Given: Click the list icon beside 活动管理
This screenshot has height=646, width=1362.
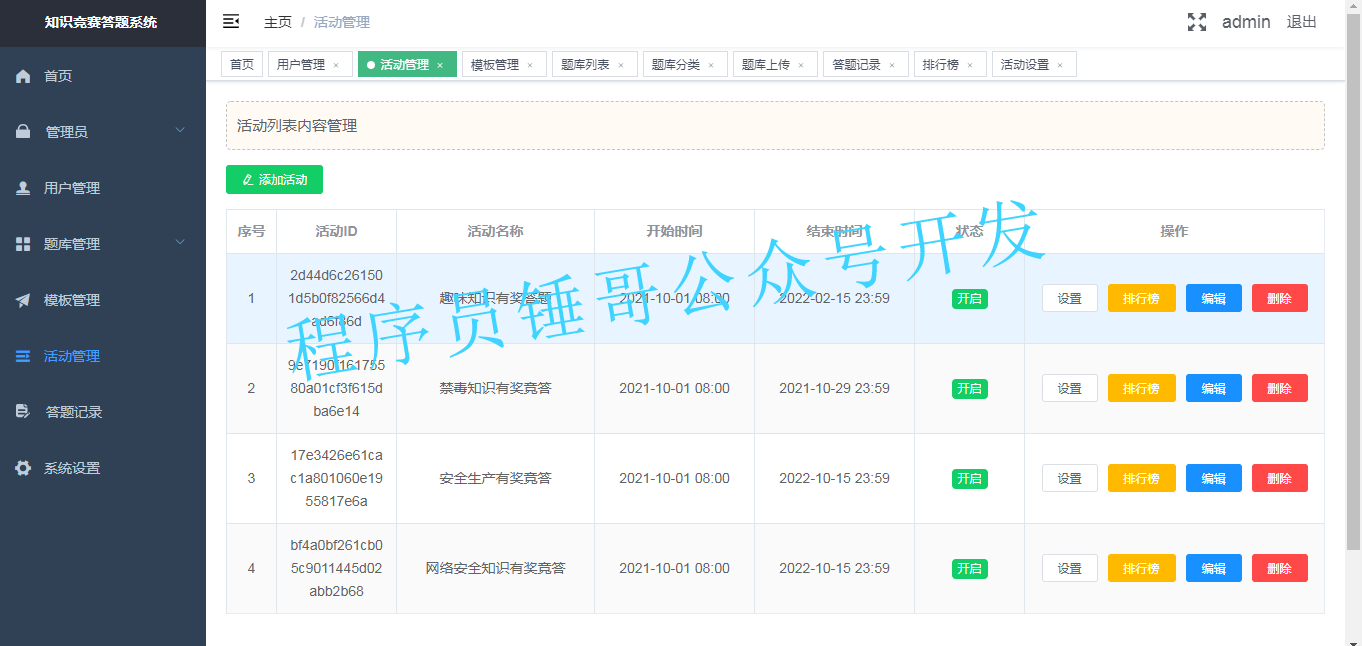Looking at the screenshot, I should pyautogui.click(x=23, y=356).
